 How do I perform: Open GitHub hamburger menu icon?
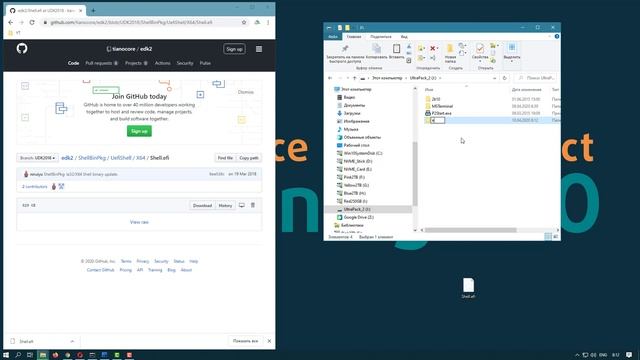coord(259,49)
